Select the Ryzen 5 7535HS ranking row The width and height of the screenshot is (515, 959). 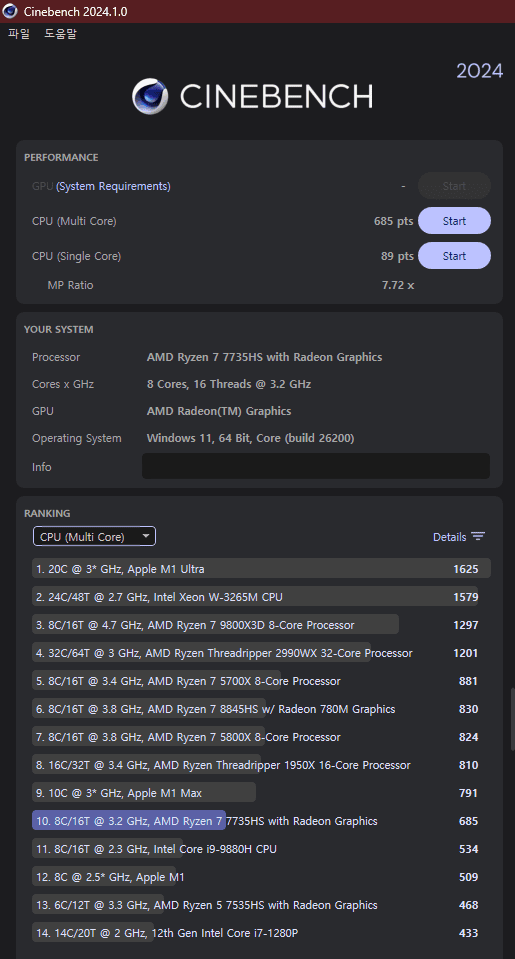(261, 905)
